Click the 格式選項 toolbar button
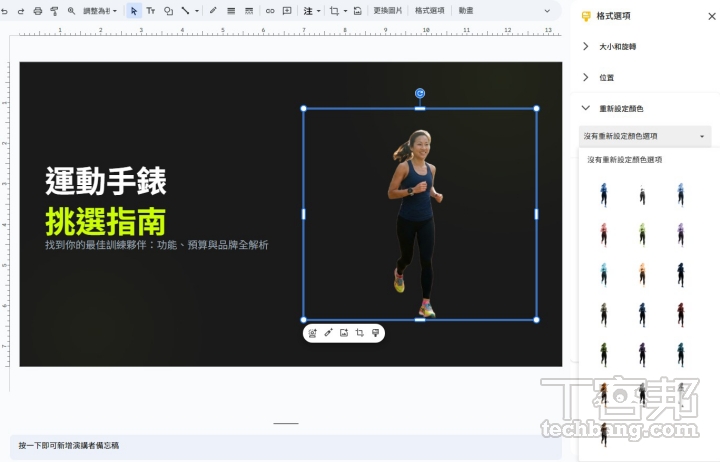Screen dimensions: 720x462 (429, 11)
